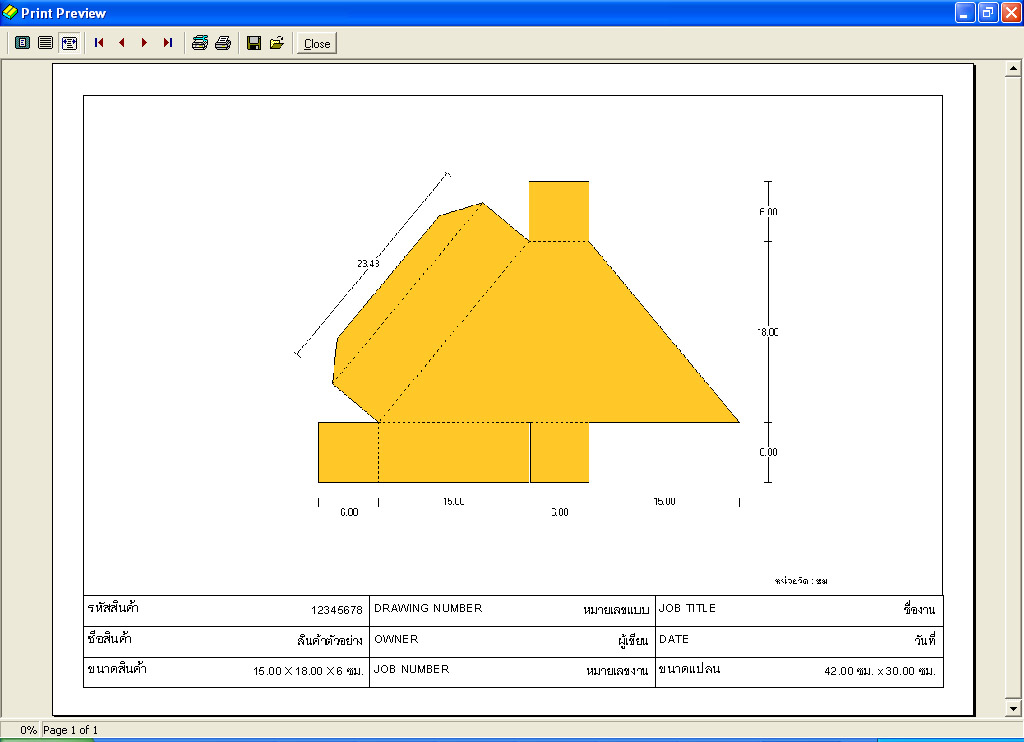Click the DRAWING NUMBER field label
Viewport: 1024px width, 742px height.
click(x=428, y=608)
